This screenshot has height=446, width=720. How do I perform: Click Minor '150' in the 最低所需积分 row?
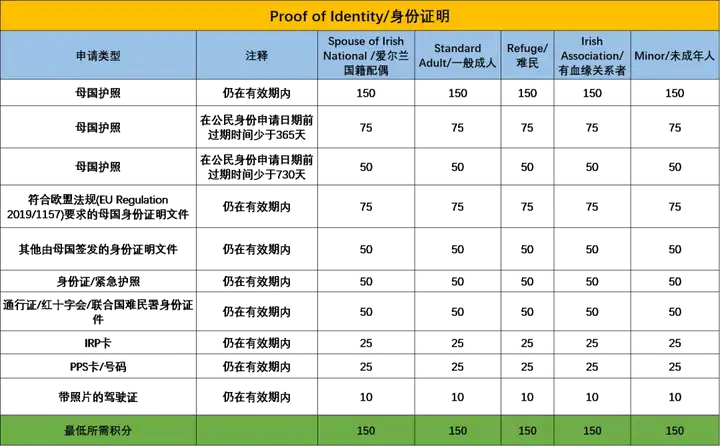pos(675,430)
